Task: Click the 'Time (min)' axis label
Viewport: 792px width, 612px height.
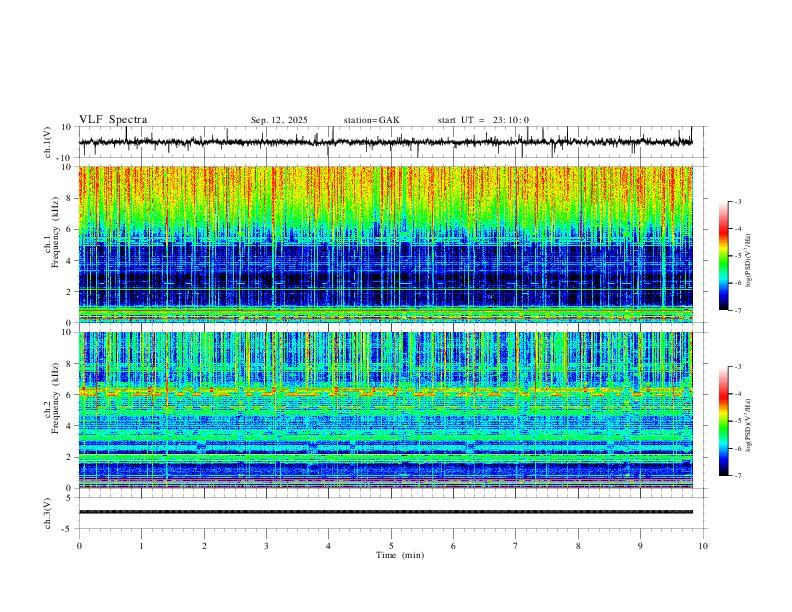Action: pyautogui.click(x=400, y=555)
